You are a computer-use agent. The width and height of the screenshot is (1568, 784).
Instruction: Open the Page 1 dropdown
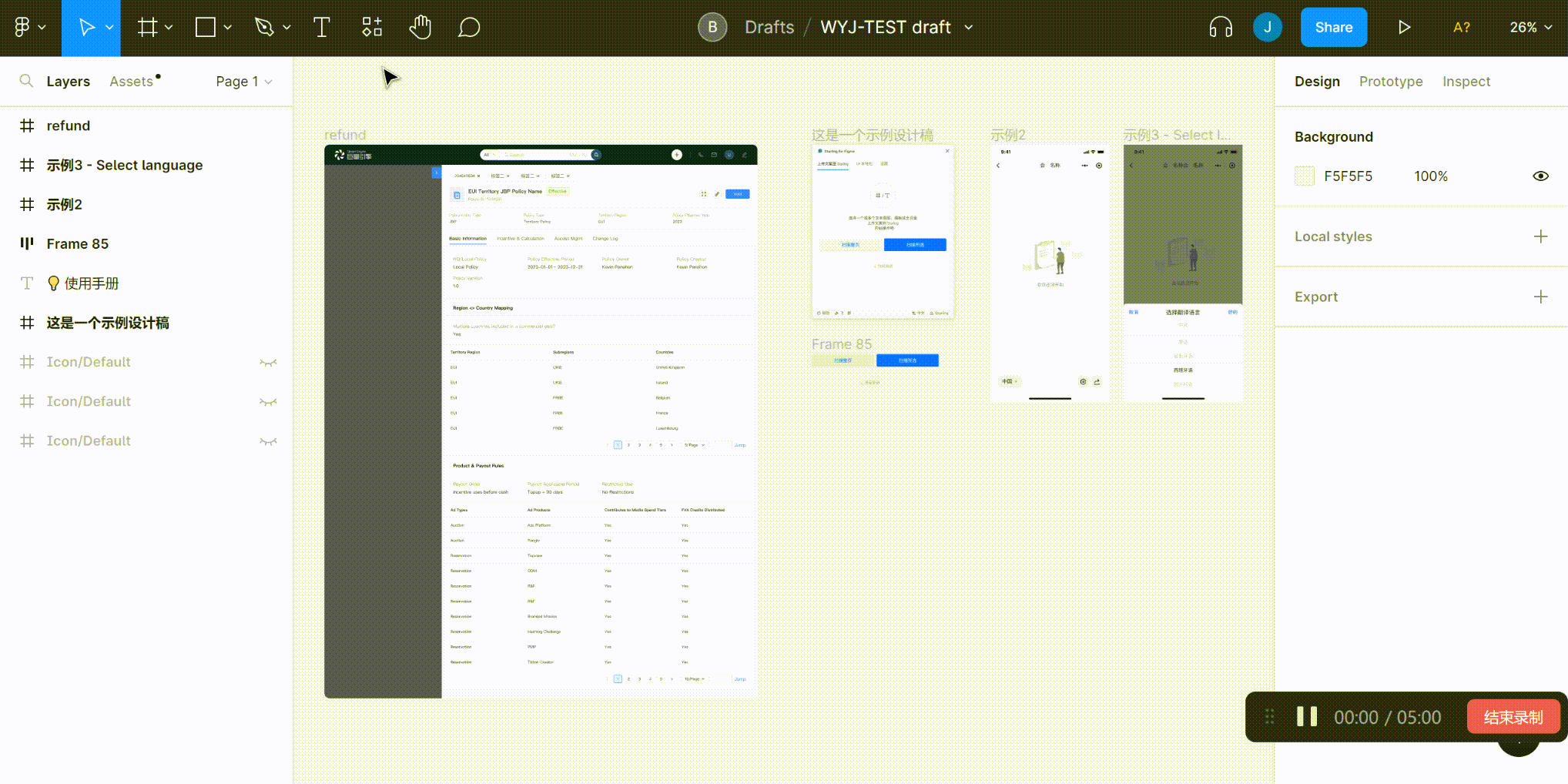243,82
